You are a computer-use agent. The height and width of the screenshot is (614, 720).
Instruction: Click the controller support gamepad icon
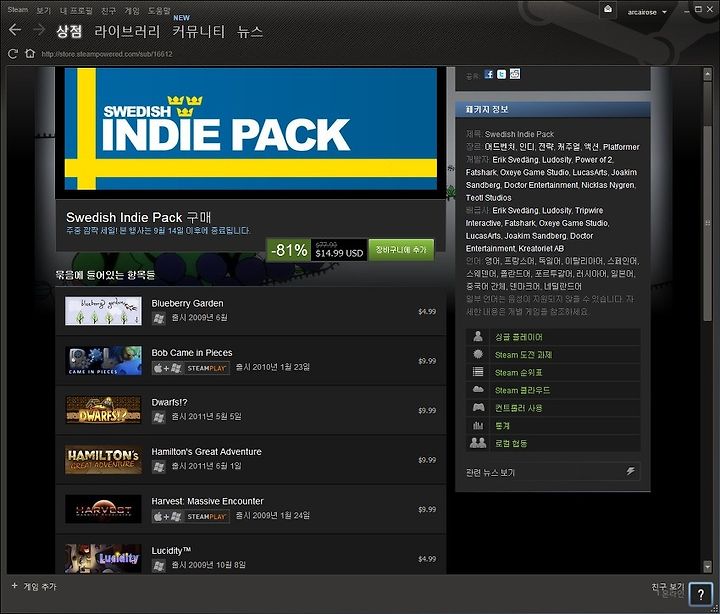478,407
